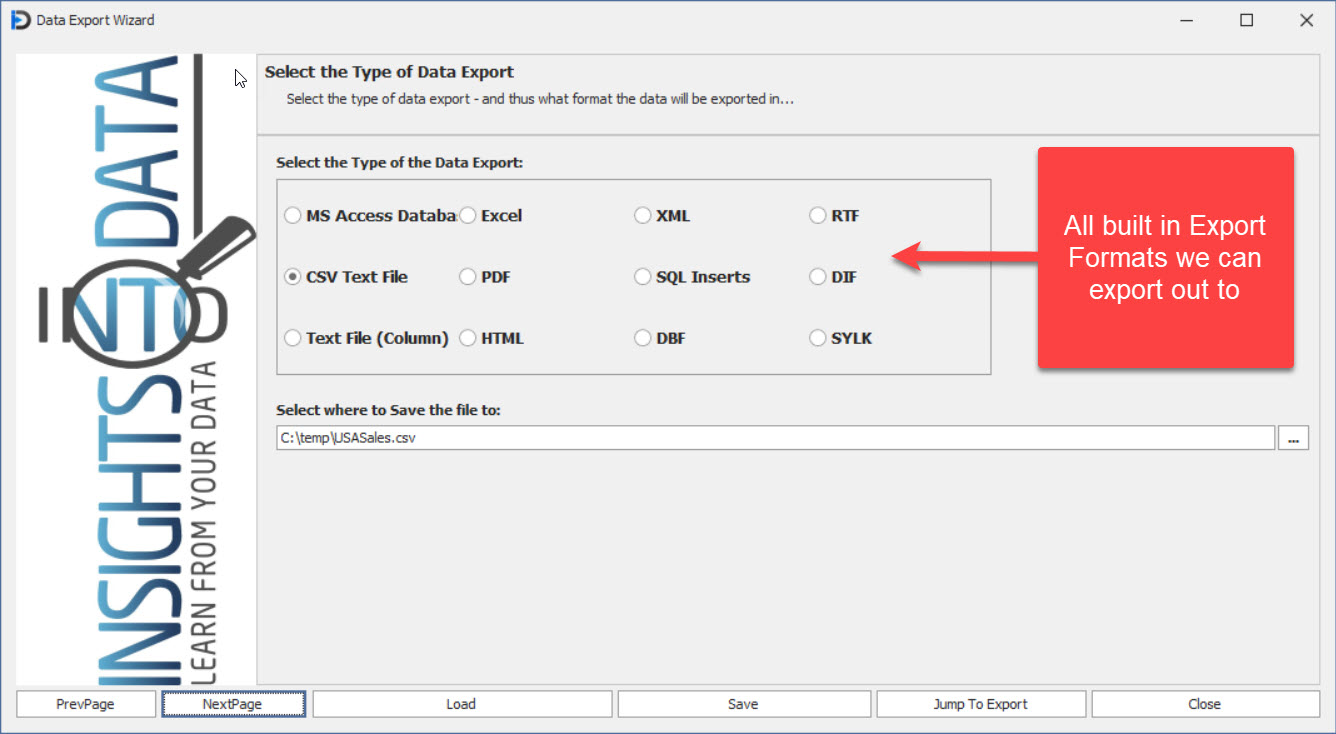Image resolution: width=1336 pixels, height=734 pixels.
Task: Choose the SYLK export option
Action: pyautogui.click(x=818, y=338)
